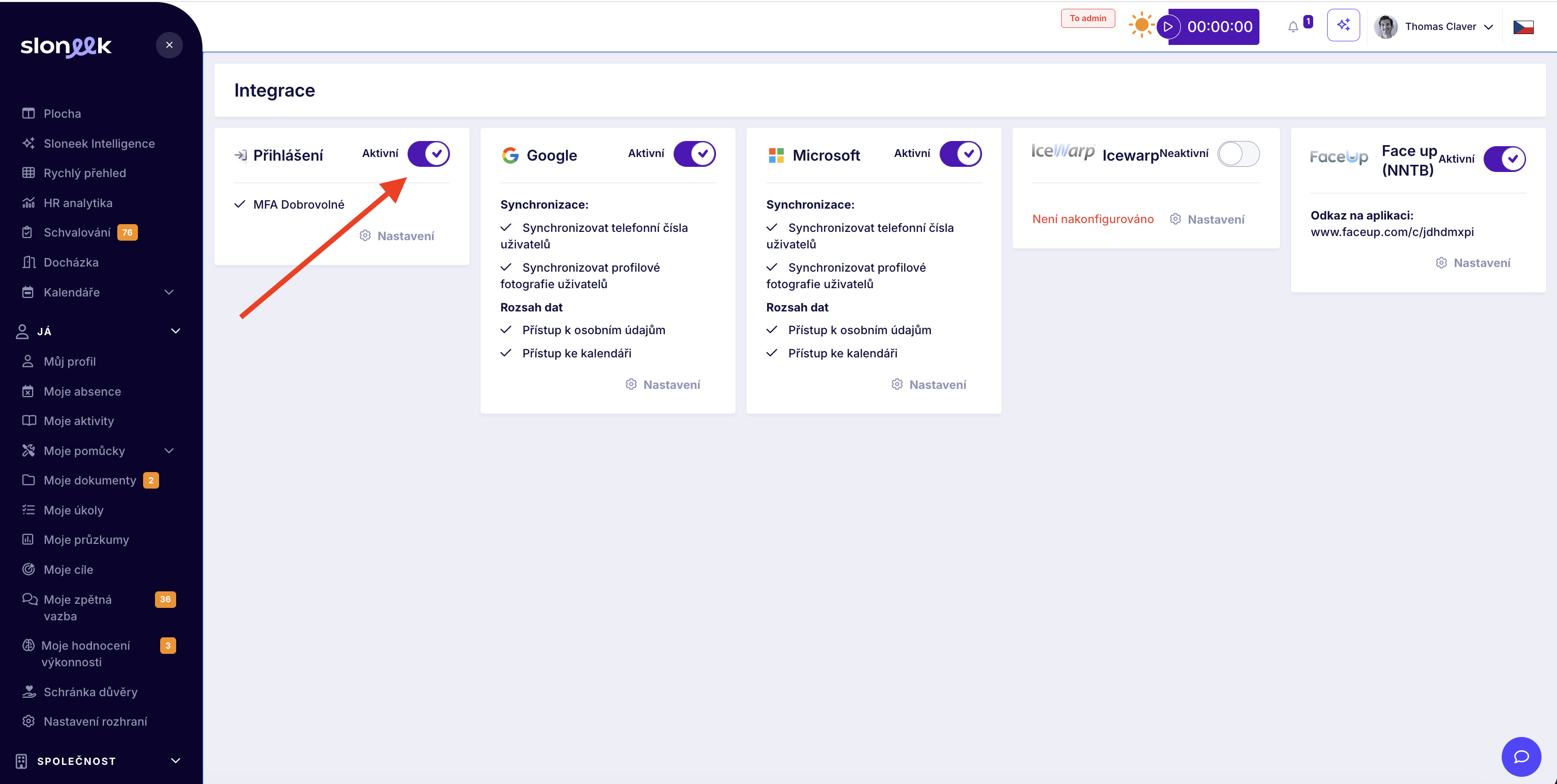Screen dimensions: 1557x784
Task: Open Schránka důvěry hand icon
Action: coord(28,692)
